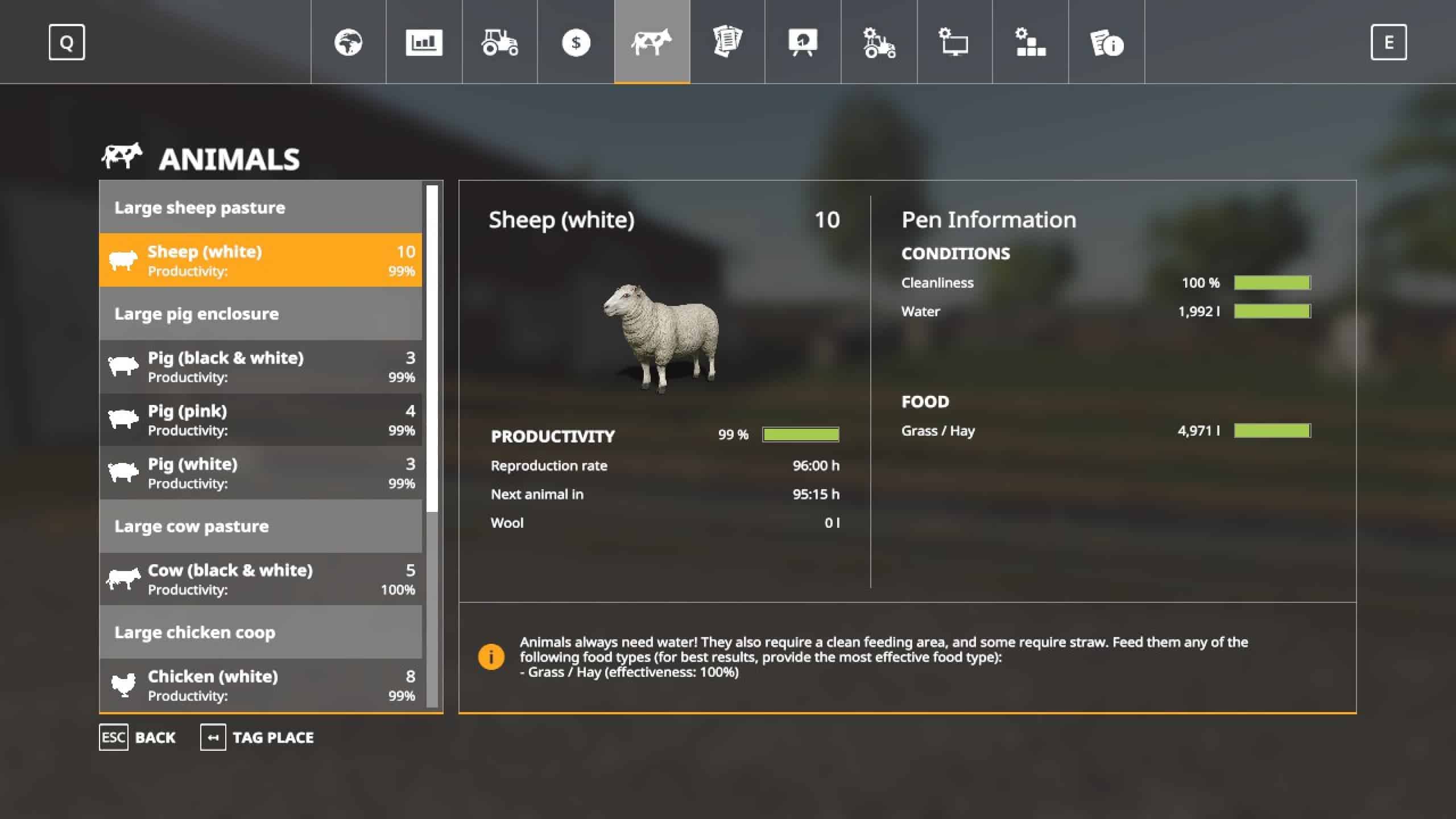Screen dimensions: 1456x819
Task: Open the vehicles tractor tab icon
Action: [x=499, y=43]
